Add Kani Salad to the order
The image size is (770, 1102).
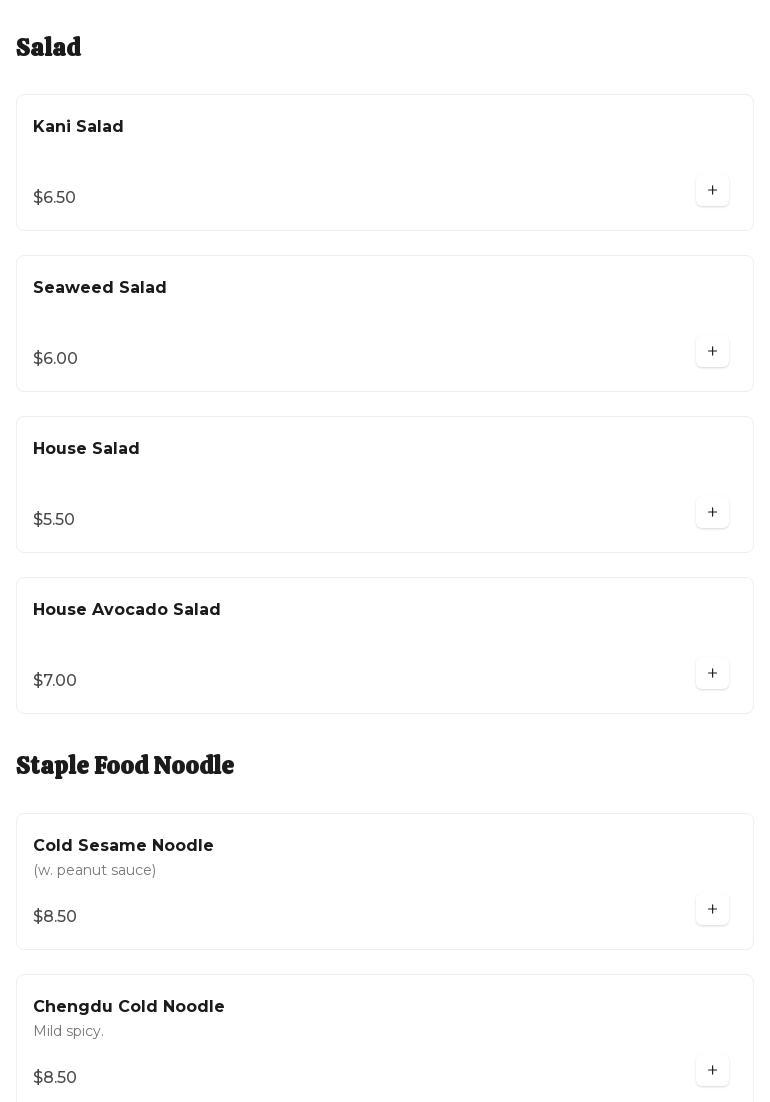(x=712, y=190)
